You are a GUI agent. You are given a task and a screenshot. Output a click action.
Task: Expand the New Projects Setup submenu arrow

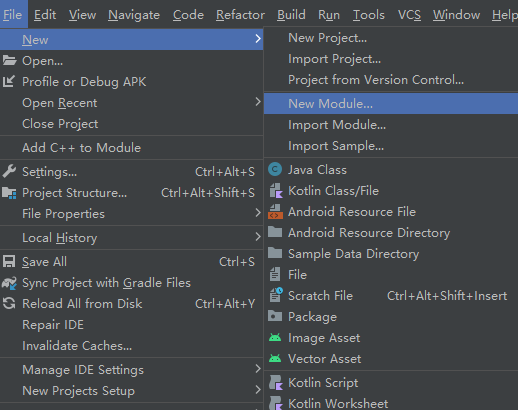pos(258,390)
